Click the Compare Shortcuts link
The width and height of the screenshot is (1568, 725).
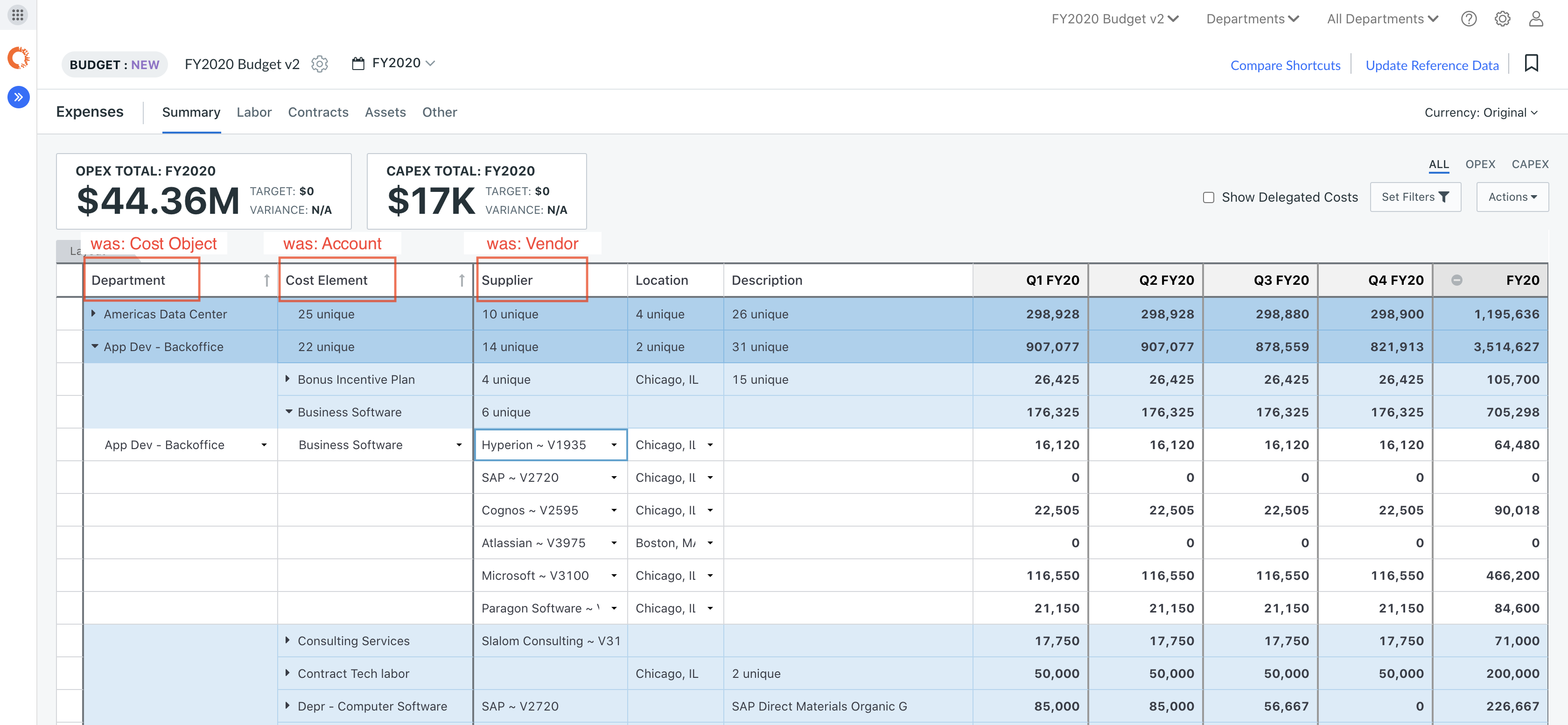[1285, 65]
